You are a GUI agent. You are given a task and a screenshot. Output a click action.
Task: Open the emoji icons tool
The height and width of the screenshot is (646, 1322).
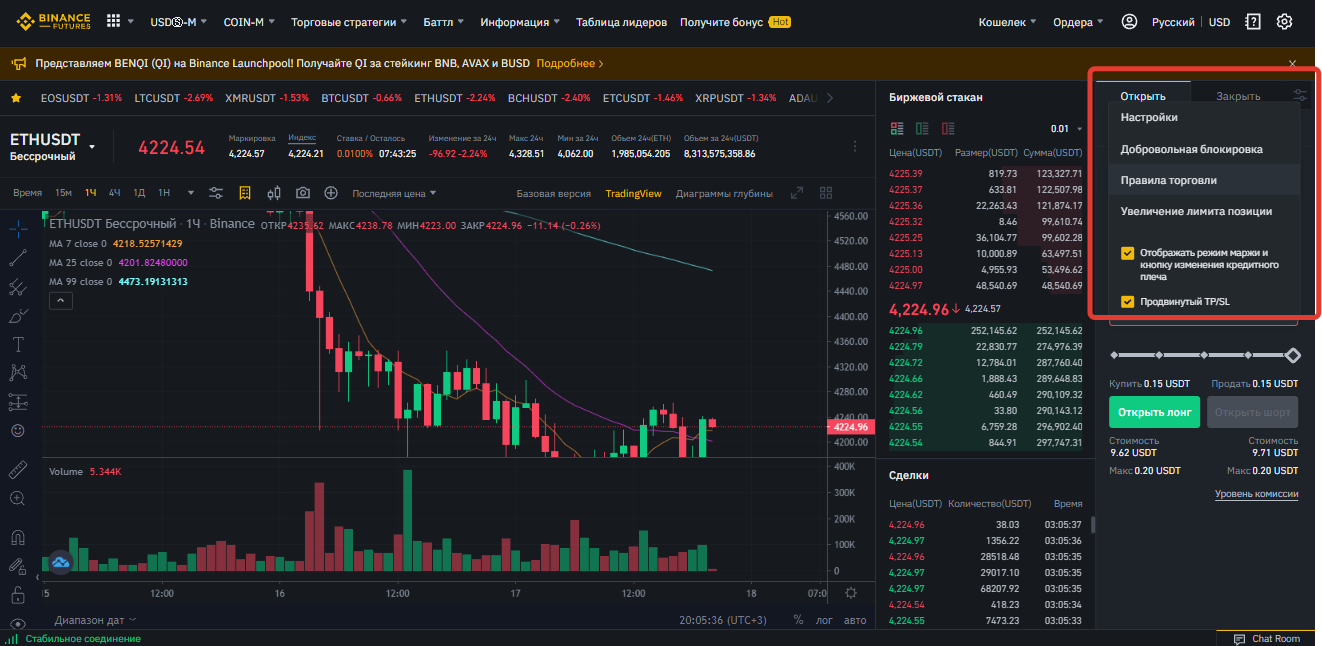[18, 431]
